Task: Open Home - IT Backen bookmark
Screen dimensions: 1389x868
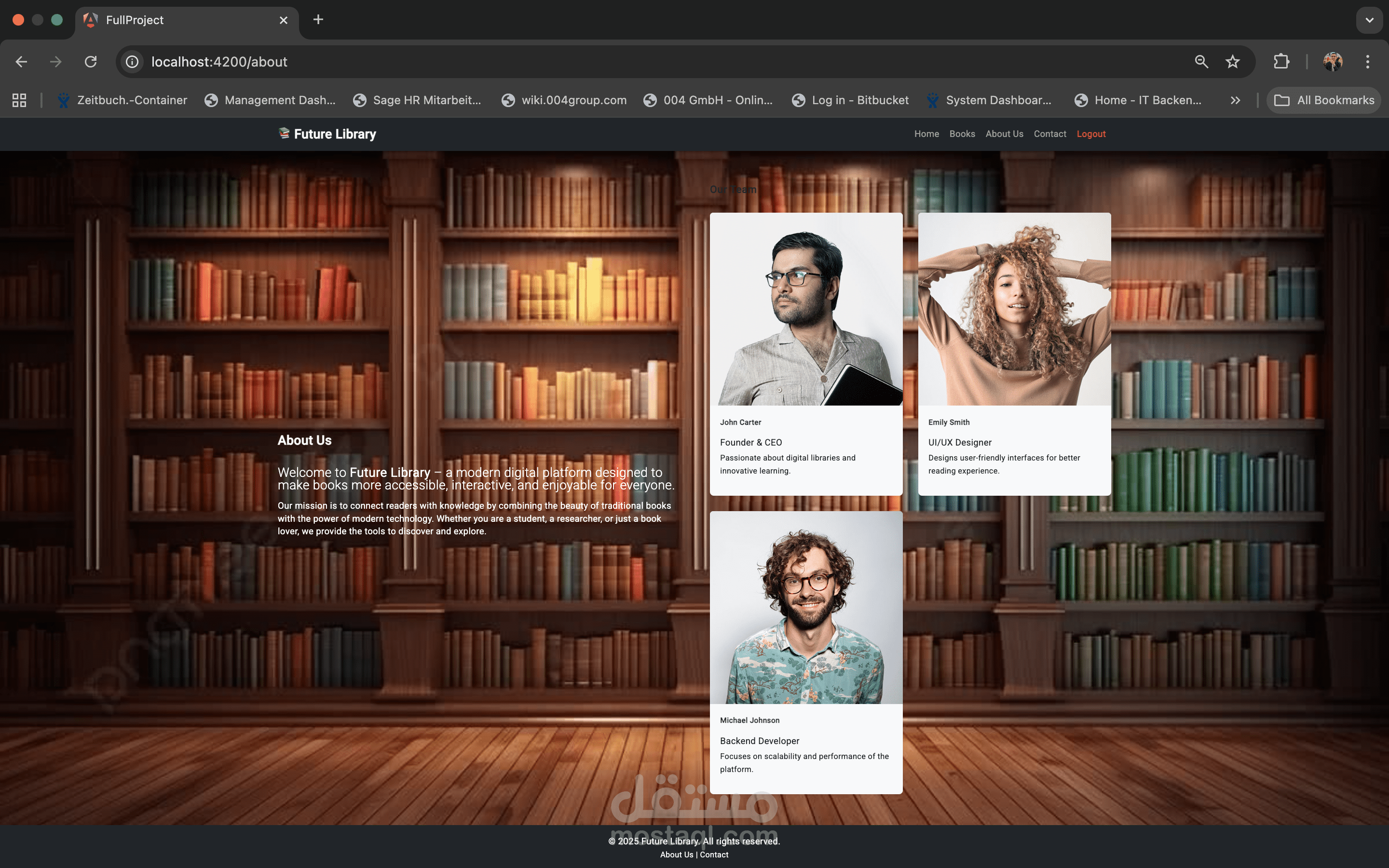Action: pyautogui.click(x=1138, y=100)
